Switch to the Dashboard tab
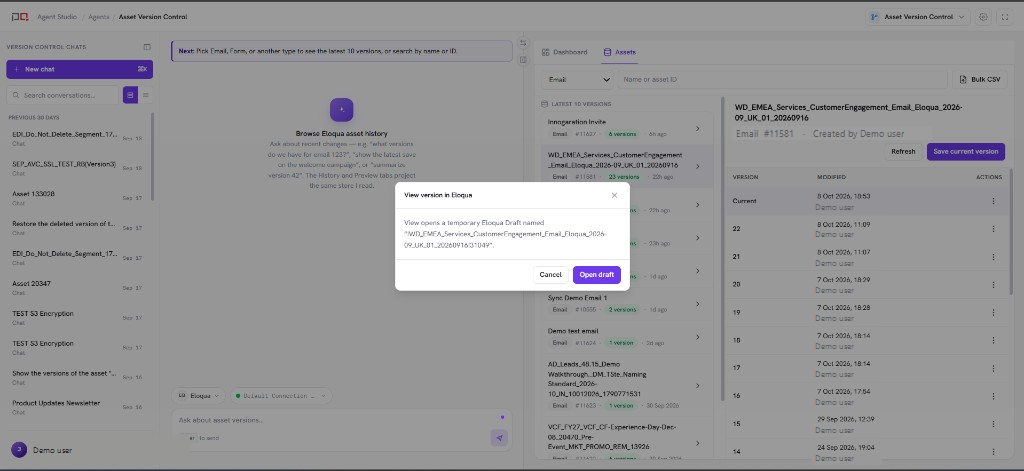Screen dimensions: 1024x471 [564, 52]
